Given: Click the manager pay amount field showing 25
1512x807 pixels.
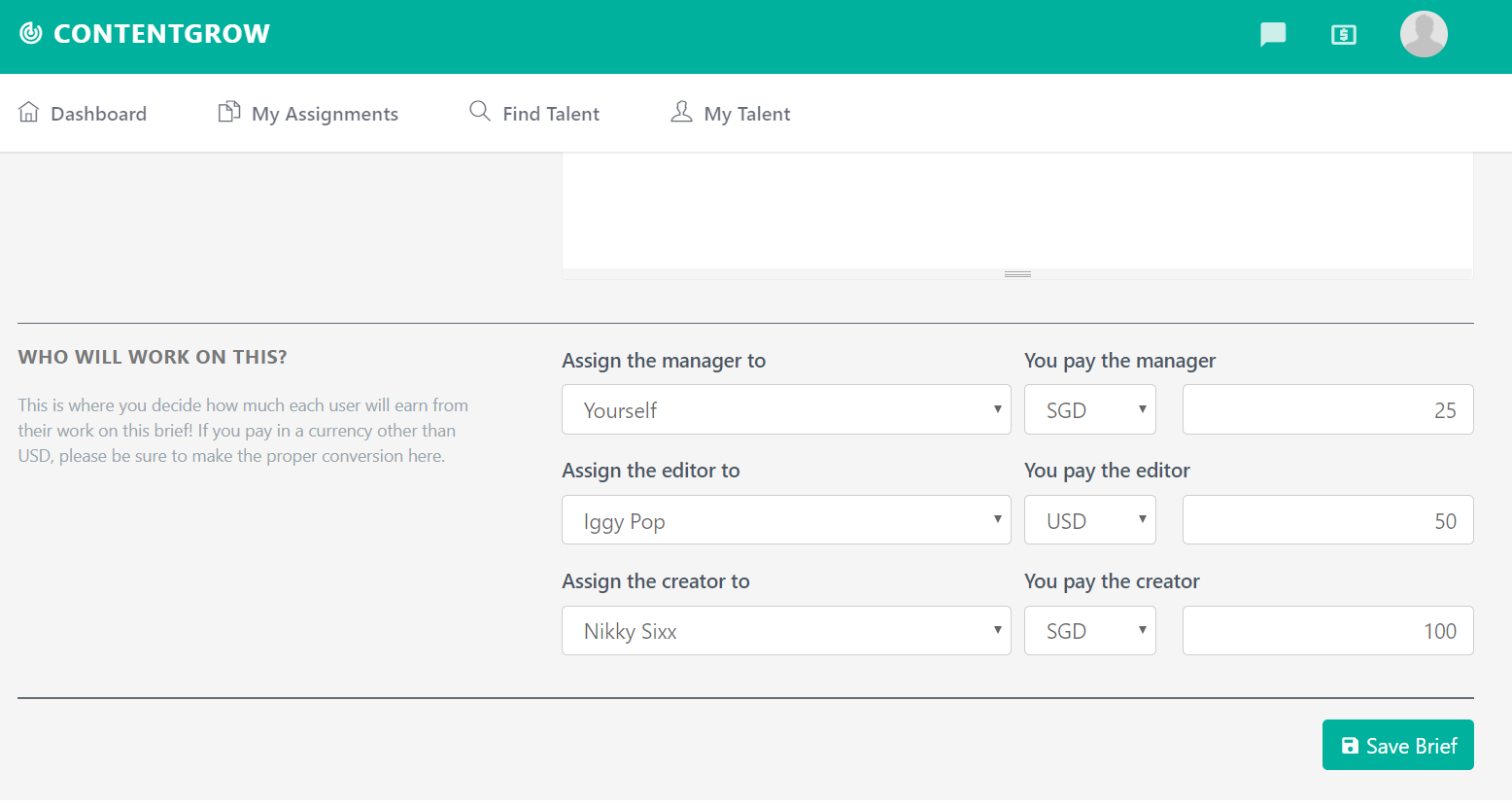Looking at the screenshot, I should coord(1327,409).
